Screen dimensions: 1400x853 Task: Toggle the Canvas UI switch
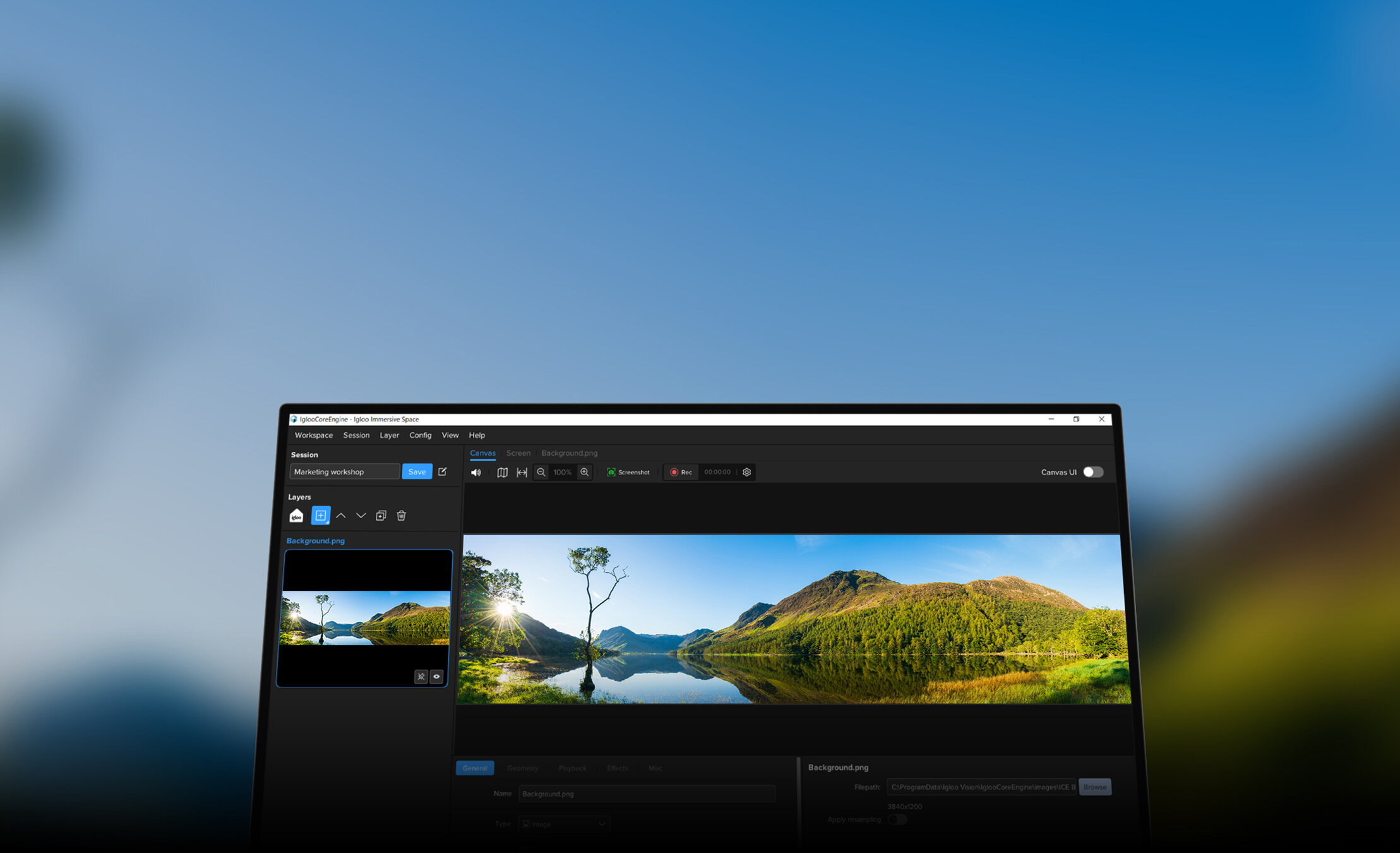pyautogui.click(x=1092, y=472)
